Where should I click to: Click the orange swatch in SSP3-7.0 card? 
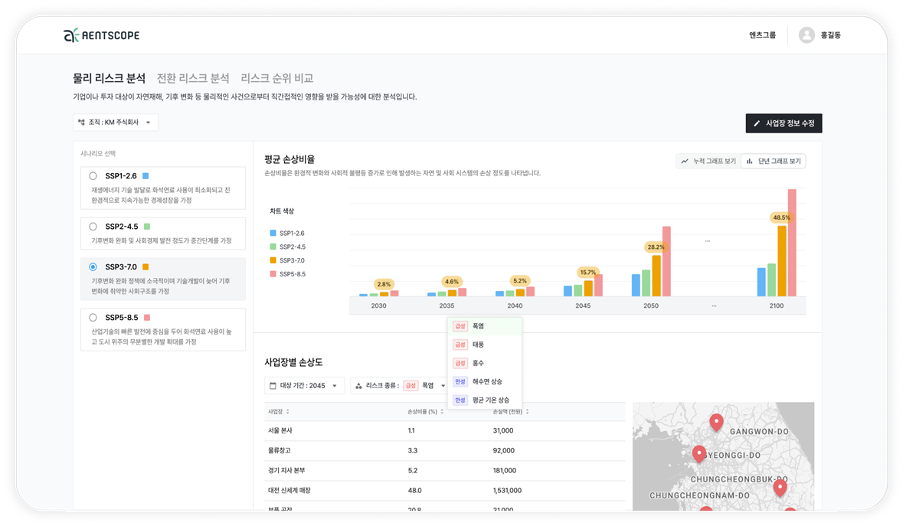146,267
